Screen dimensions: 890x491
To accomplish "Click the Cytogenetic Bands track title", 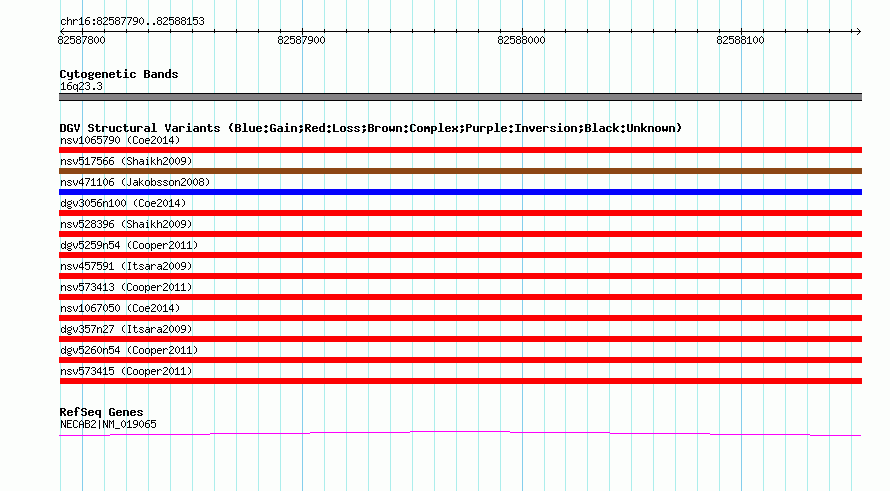I will coord(119,74).
